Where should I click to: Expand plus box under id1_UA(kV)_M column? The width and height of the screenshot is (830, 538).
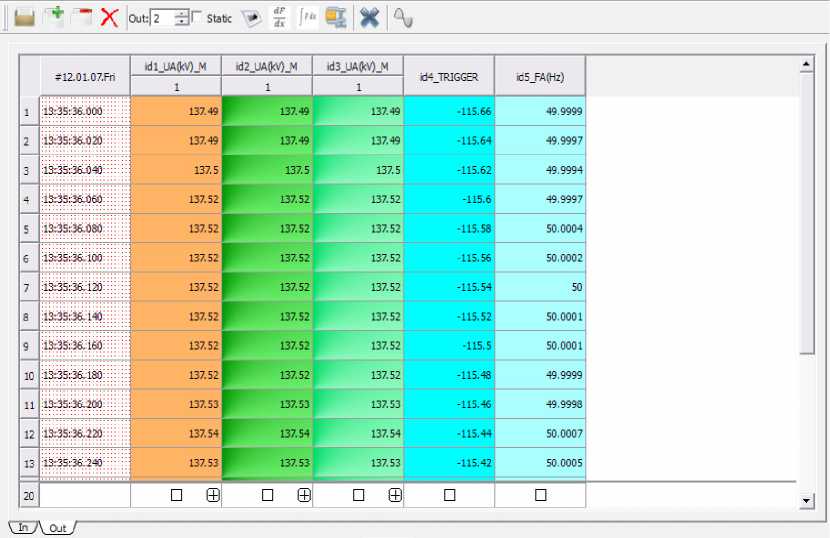[x=213, y=495]
